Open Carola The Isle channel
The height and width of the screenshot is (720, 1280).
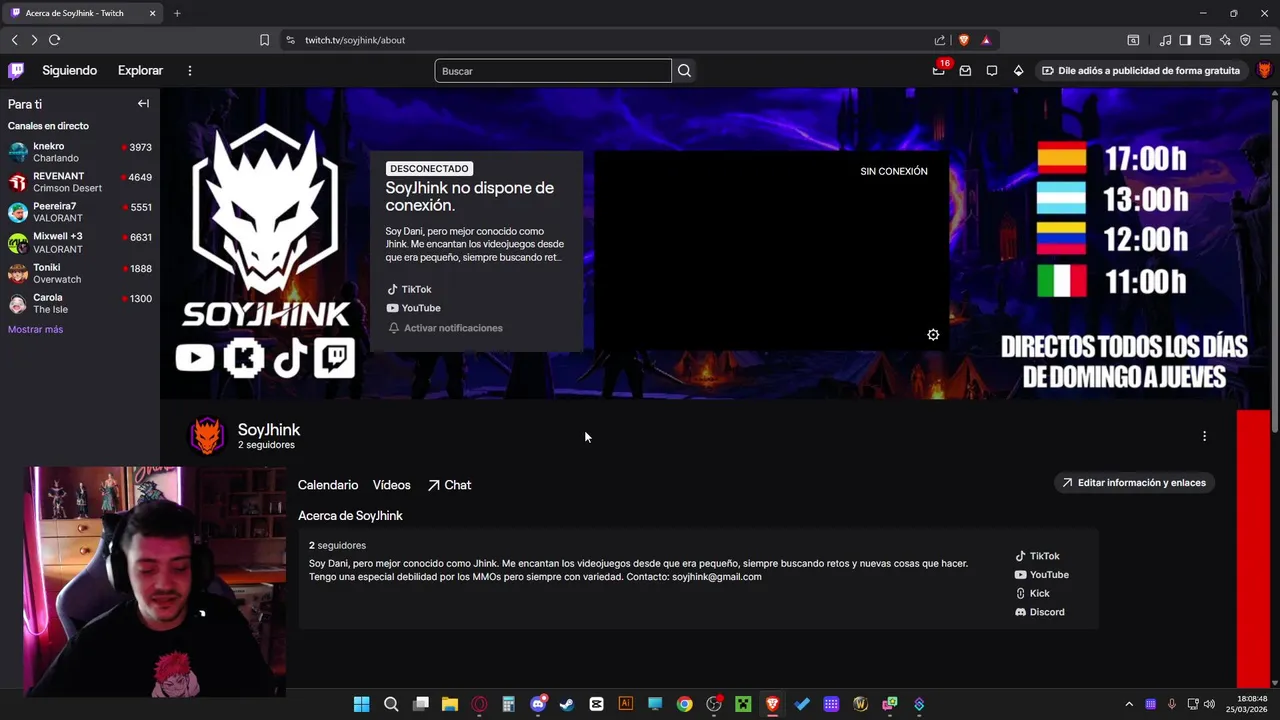click(80, 303)
